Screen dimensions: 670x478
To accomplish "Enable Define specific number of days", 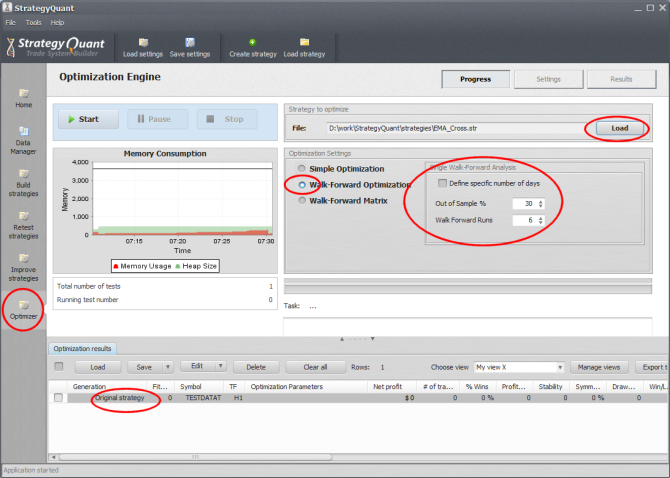I will (442, 183).
